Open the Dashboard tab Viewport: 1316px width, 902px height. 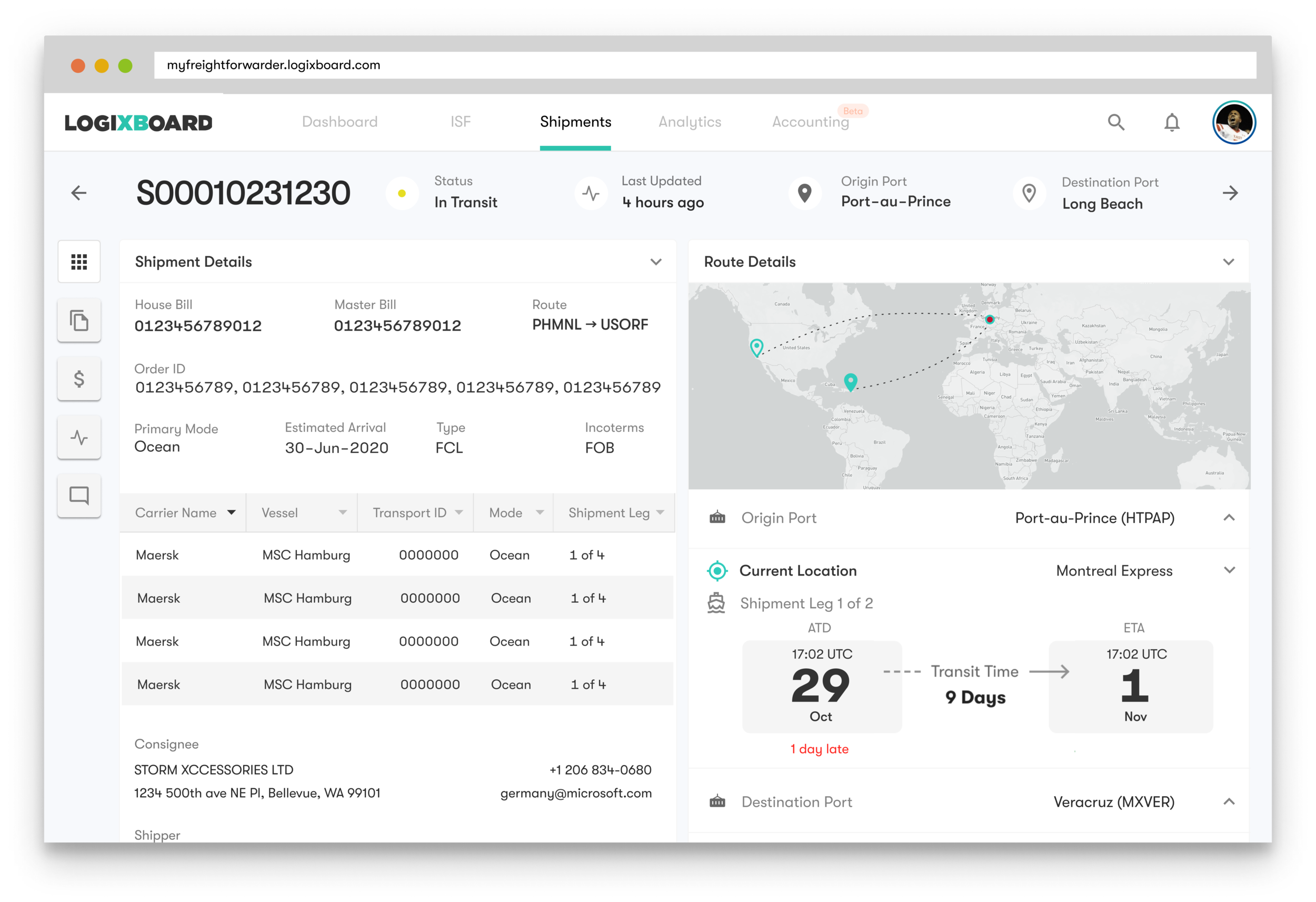[x=340, y=122]
